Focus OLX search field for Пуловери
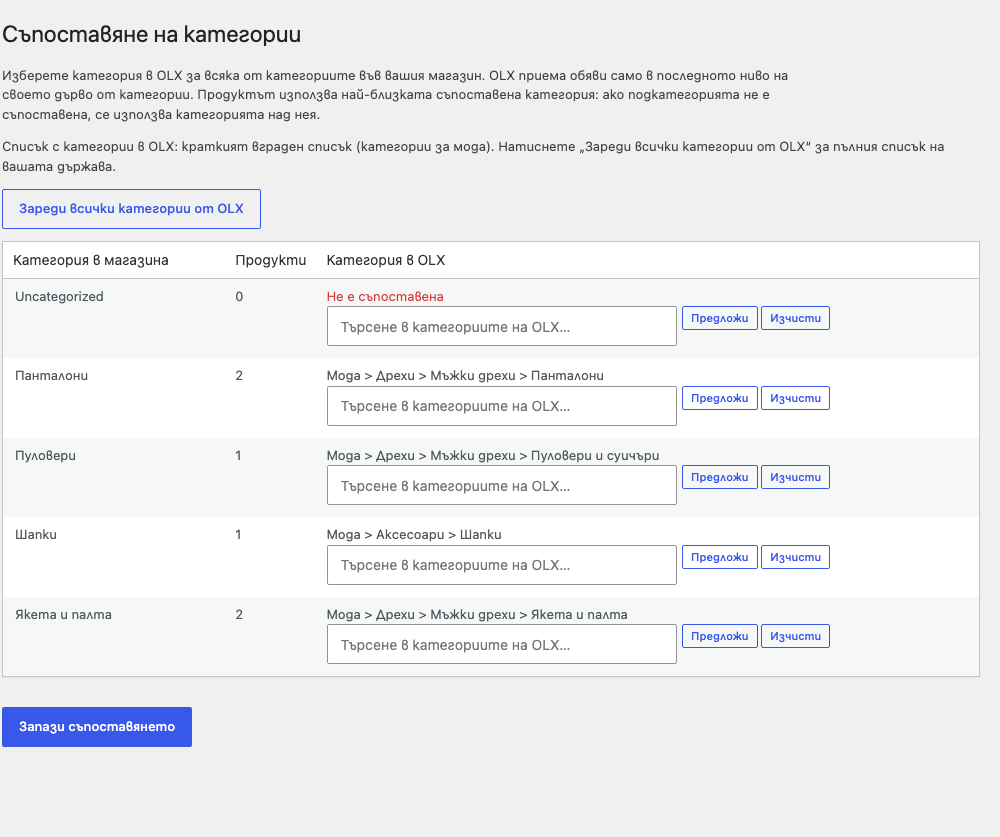Image resolution: width=1000 pixels, height=837 pixels. (502, 485)
